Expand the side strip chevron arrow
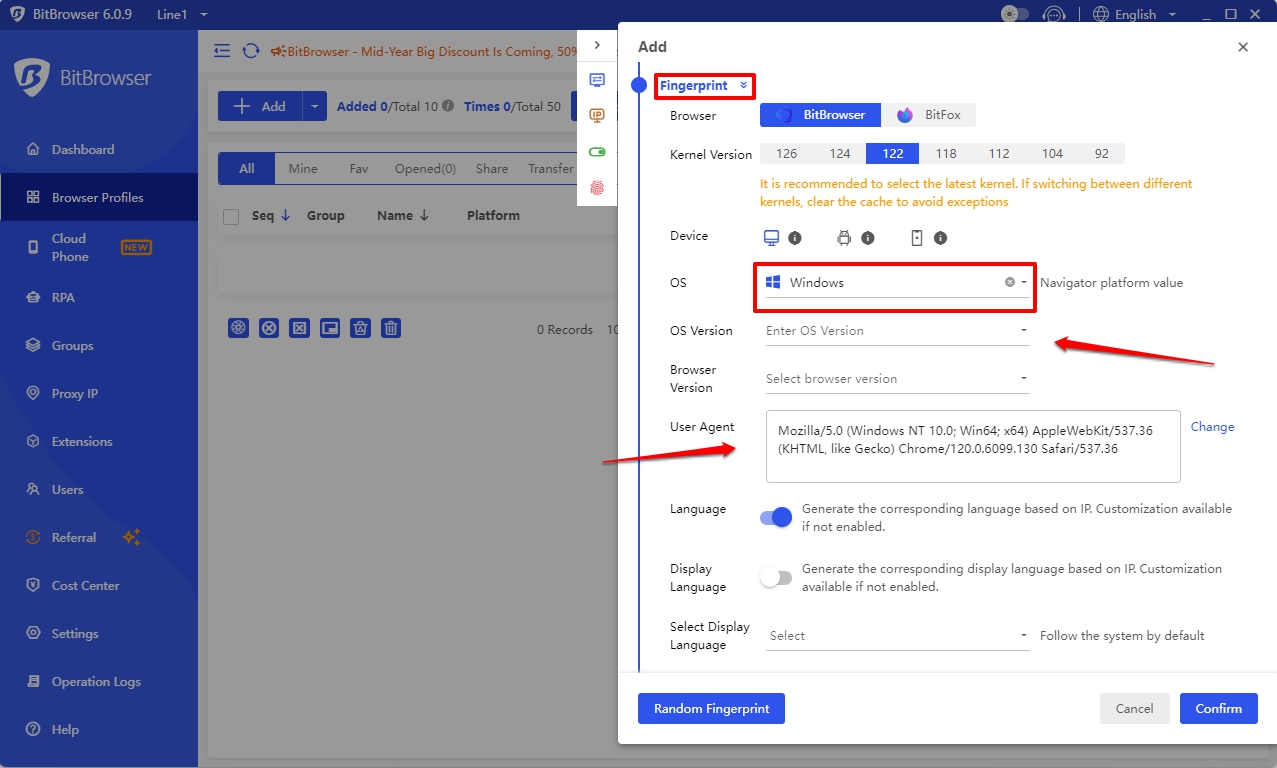Image resolution: width=1277 pixels, height=768 pixels. pyautogui.click(x=597, y=45)
